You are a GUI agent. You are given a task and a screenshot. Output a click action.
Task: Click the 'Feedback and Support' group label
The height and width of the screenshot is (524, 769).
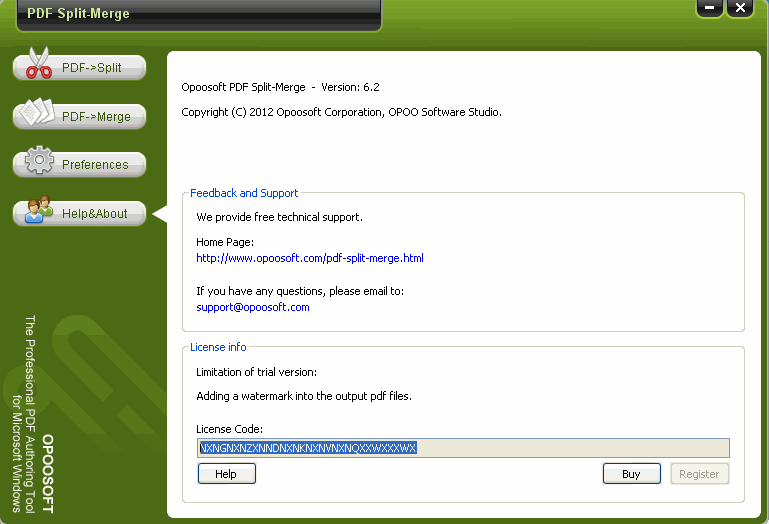pos(244,193)
